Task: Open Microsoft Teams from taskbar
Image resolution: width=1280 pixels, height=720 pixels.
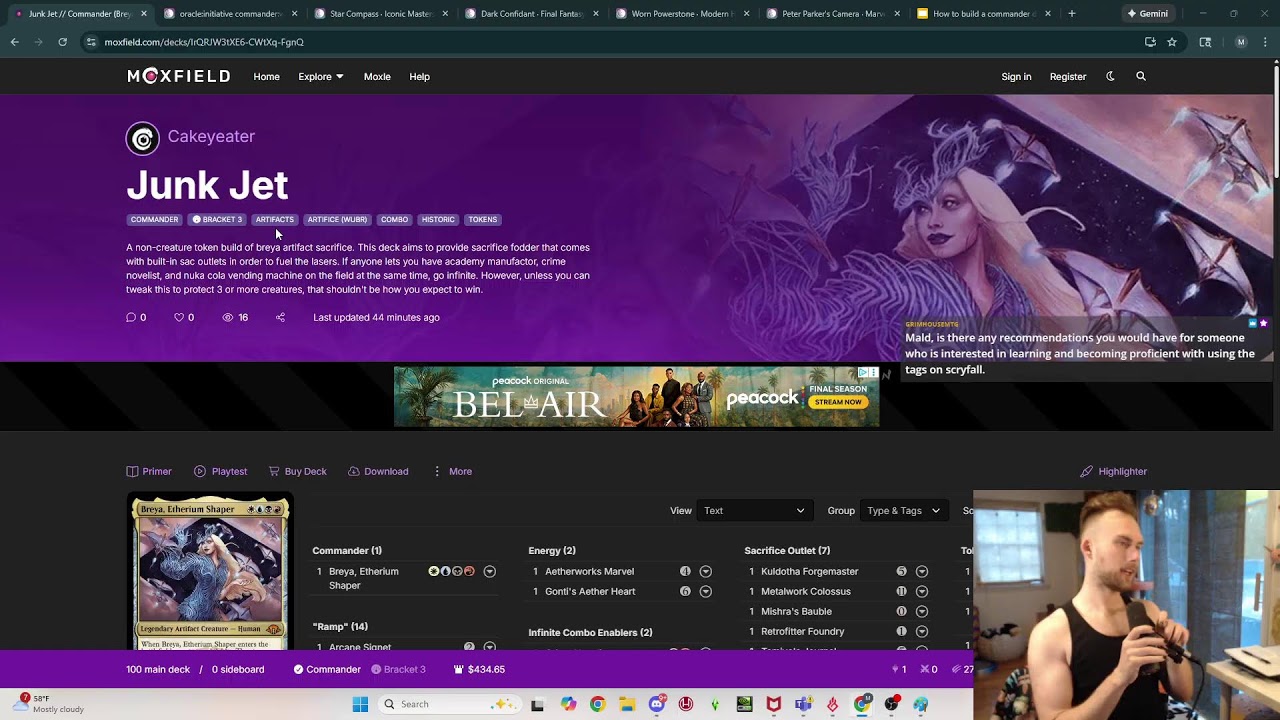Action: (803, 704)
